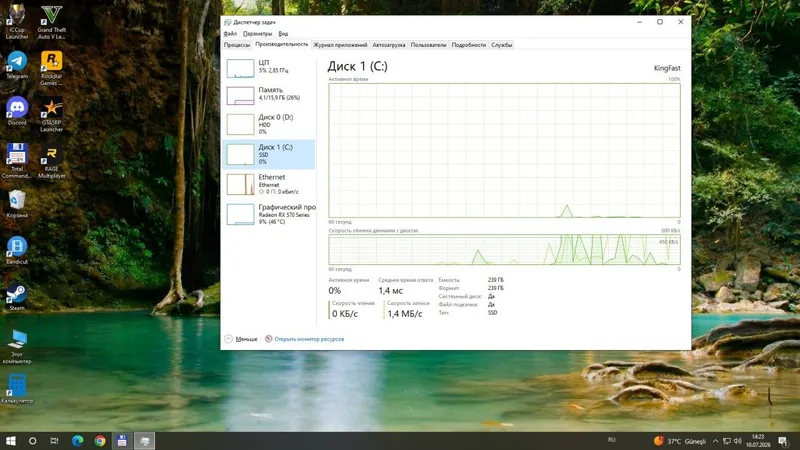The height and width of the screenshot is (450, 800).
Task: Select the CPU (ЦП) performance graph
Action: pos(269,67)
